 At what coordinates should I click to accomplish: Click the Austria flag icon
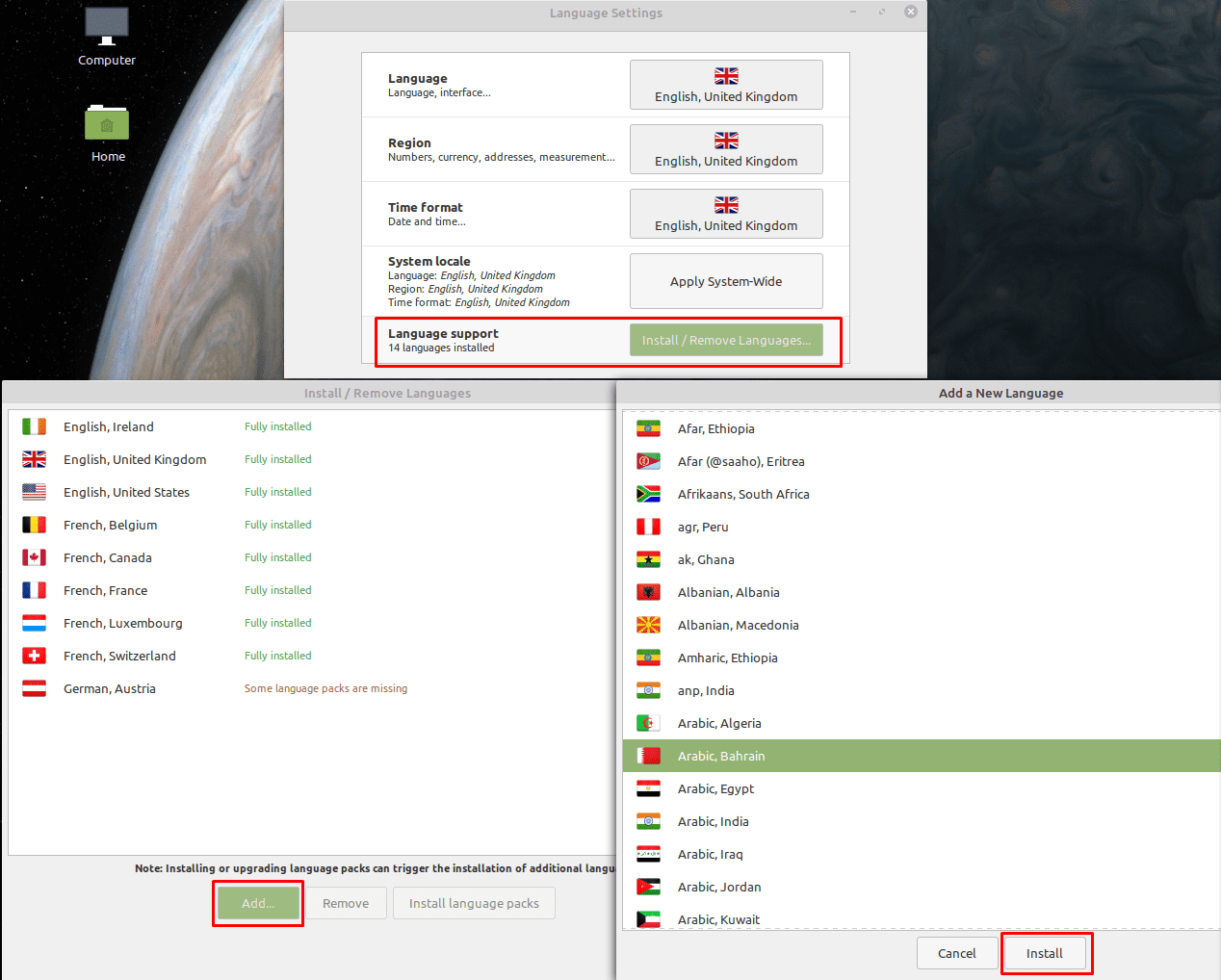[x=35, y=688]
